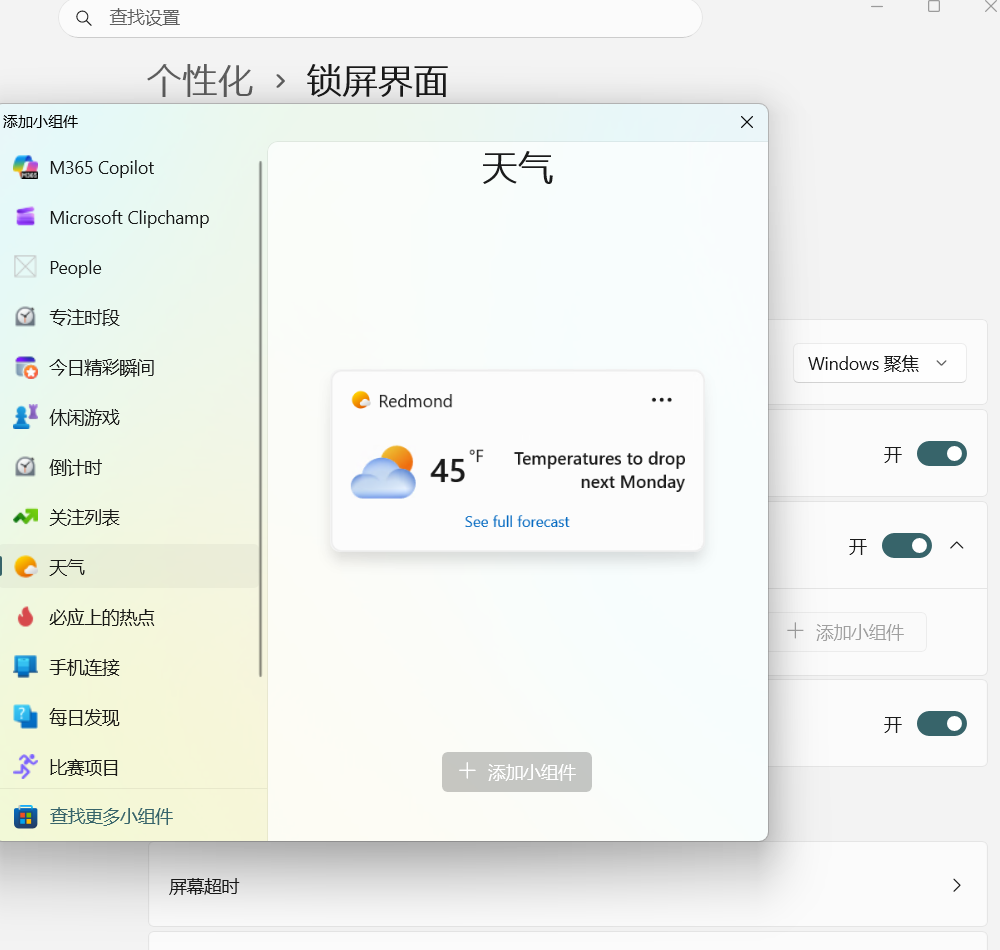Select 比赛项目 in the widget list
The image size is (1000, 950).
pos(129,767)
